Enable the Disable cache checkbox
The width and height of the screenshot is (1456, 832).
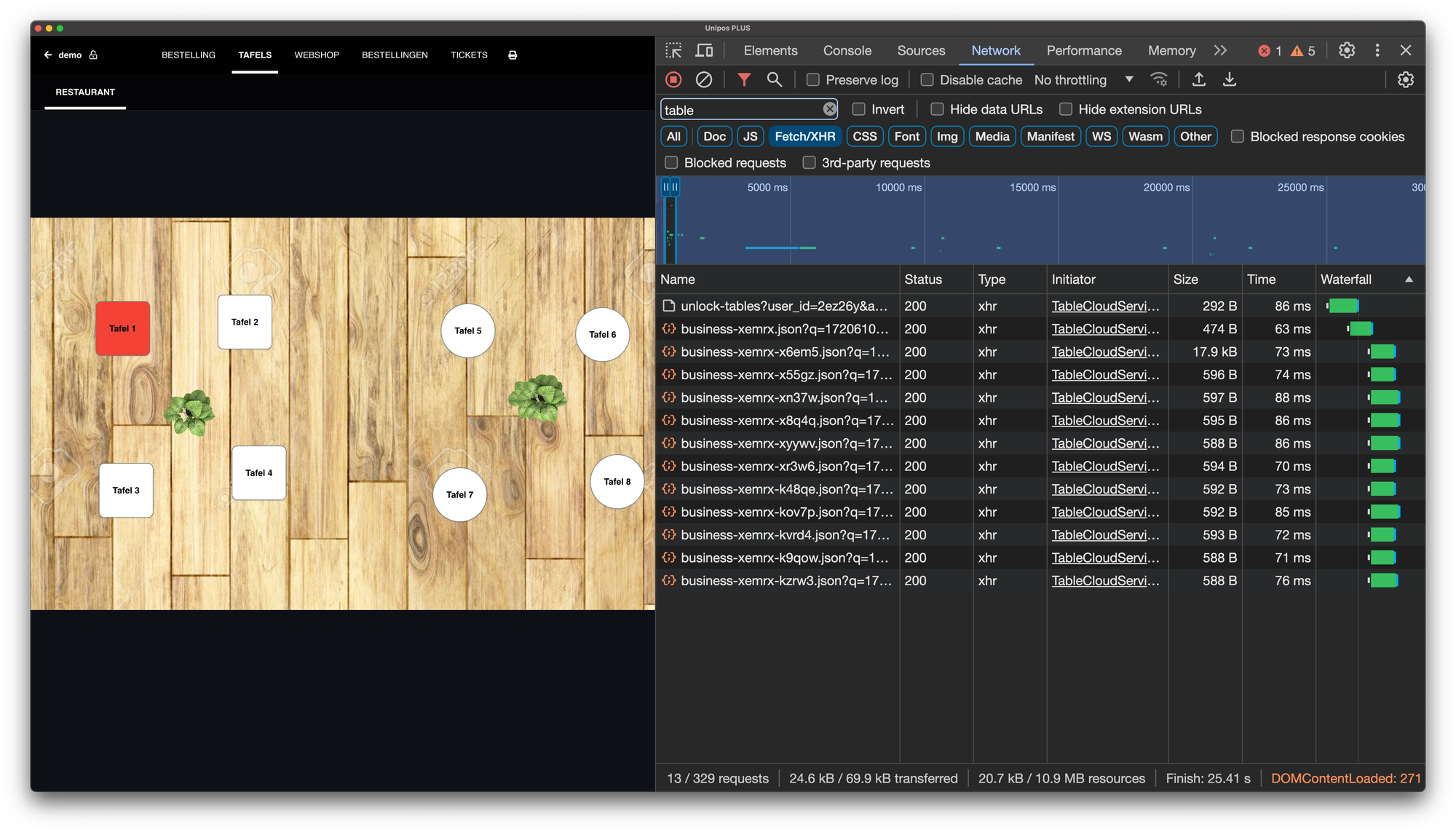[x=927, y=80]
